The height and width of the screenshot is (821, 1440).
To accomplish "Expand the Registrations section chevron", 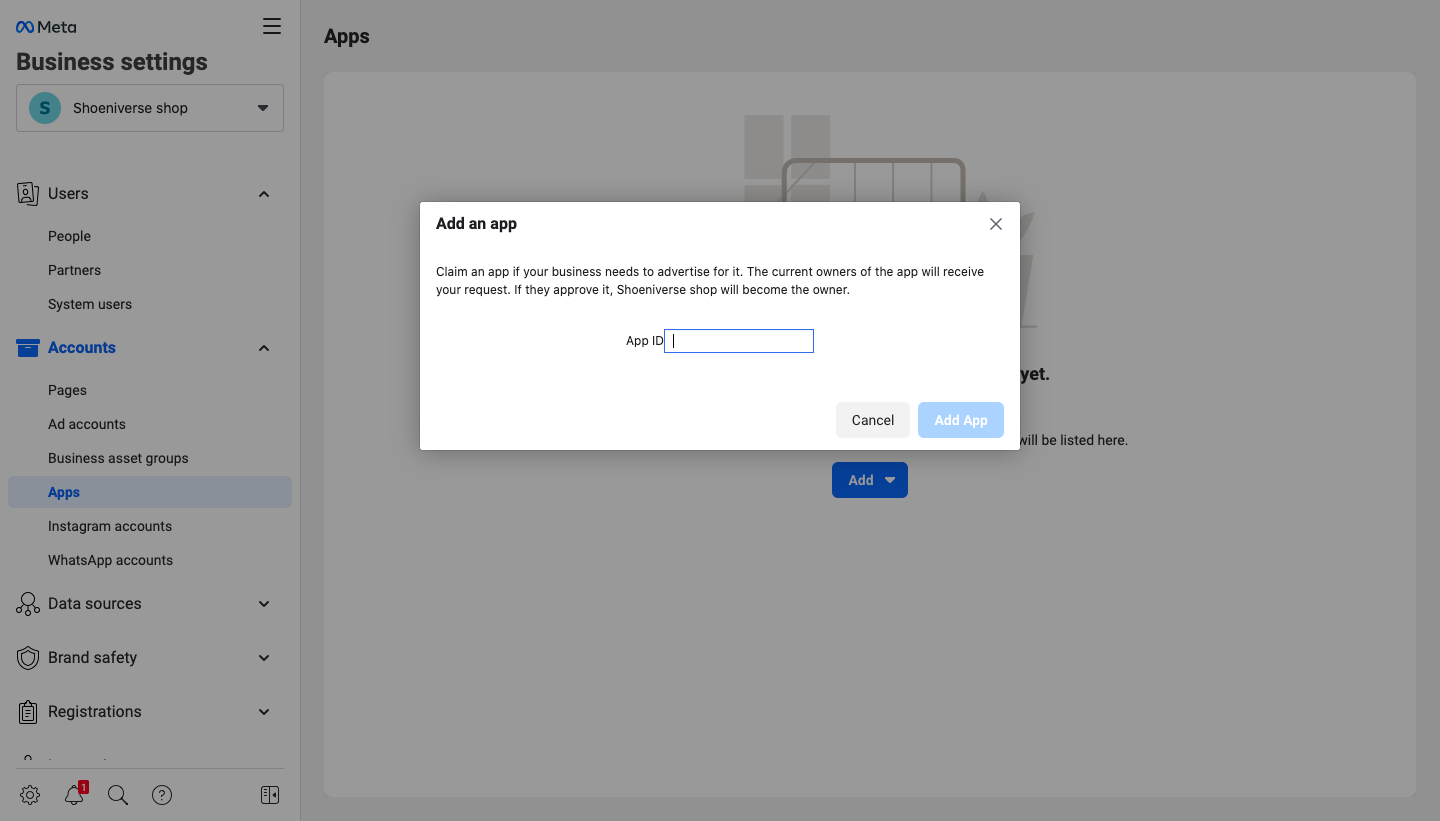I will [264, 712].
